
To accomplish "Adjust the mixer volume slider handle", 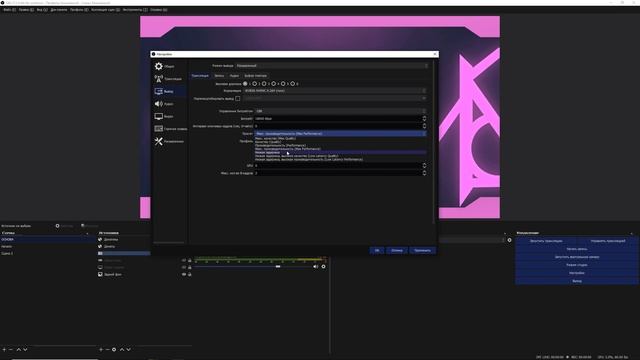I will pos(278,267).
